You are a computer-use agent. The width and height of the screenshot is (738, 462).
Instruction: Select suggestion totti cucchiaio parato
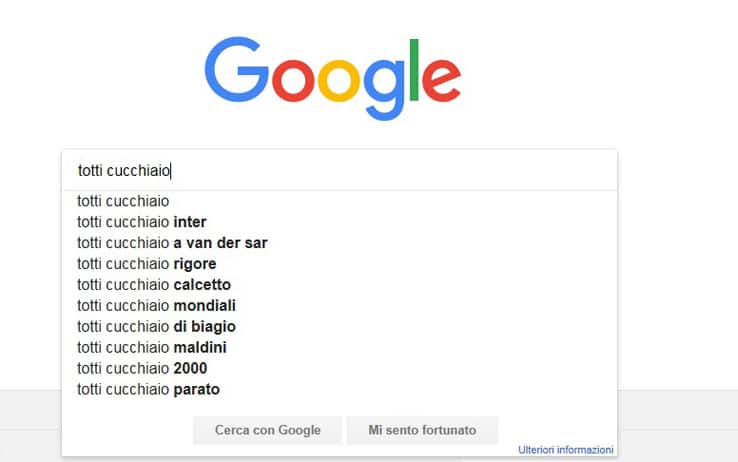[x=339, y=389]
